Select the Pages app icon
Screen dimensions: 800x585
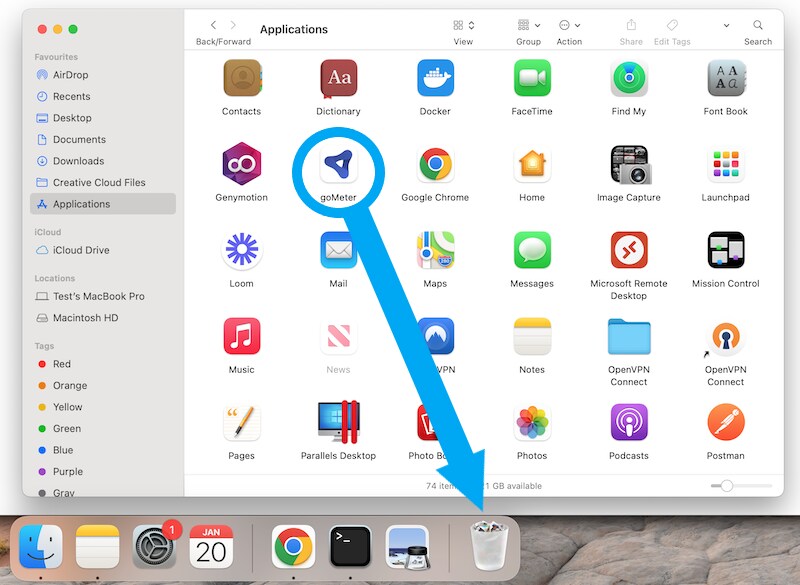(x=242, y=422)
